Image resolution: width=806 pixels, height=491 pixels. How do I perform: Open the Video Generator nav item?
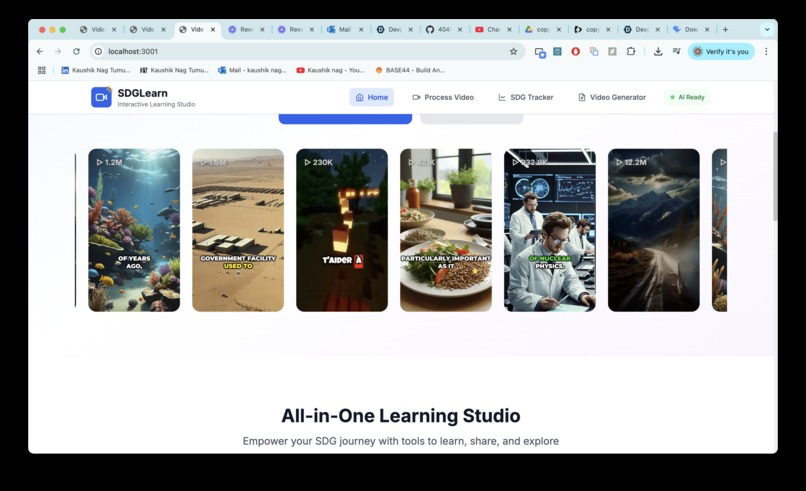click(612, 97)
